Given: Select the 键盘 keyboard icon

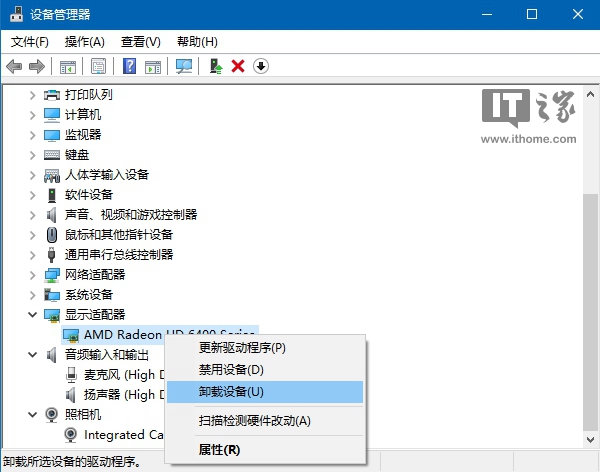Looking at the screenshot, I should tap(52, 155).
